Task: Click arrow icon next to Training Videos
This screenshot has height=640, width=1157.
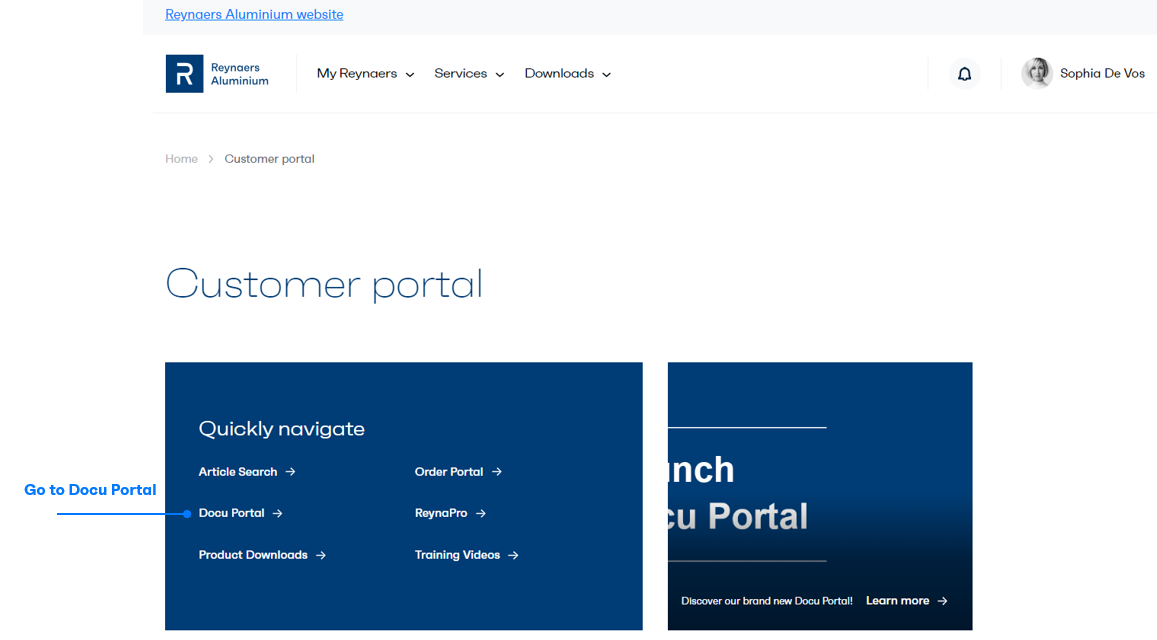Action: (514, 555)
